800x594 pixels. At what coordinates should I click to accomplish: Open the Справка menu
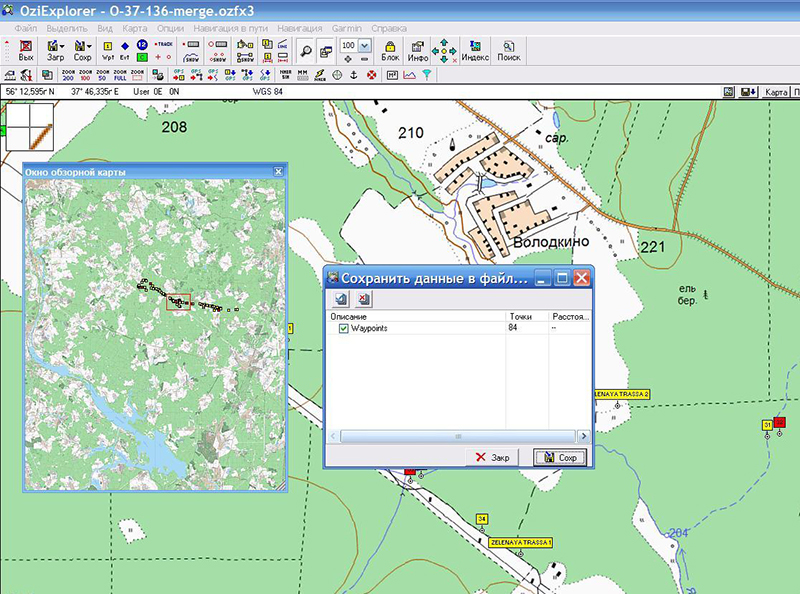coord(389,28)
